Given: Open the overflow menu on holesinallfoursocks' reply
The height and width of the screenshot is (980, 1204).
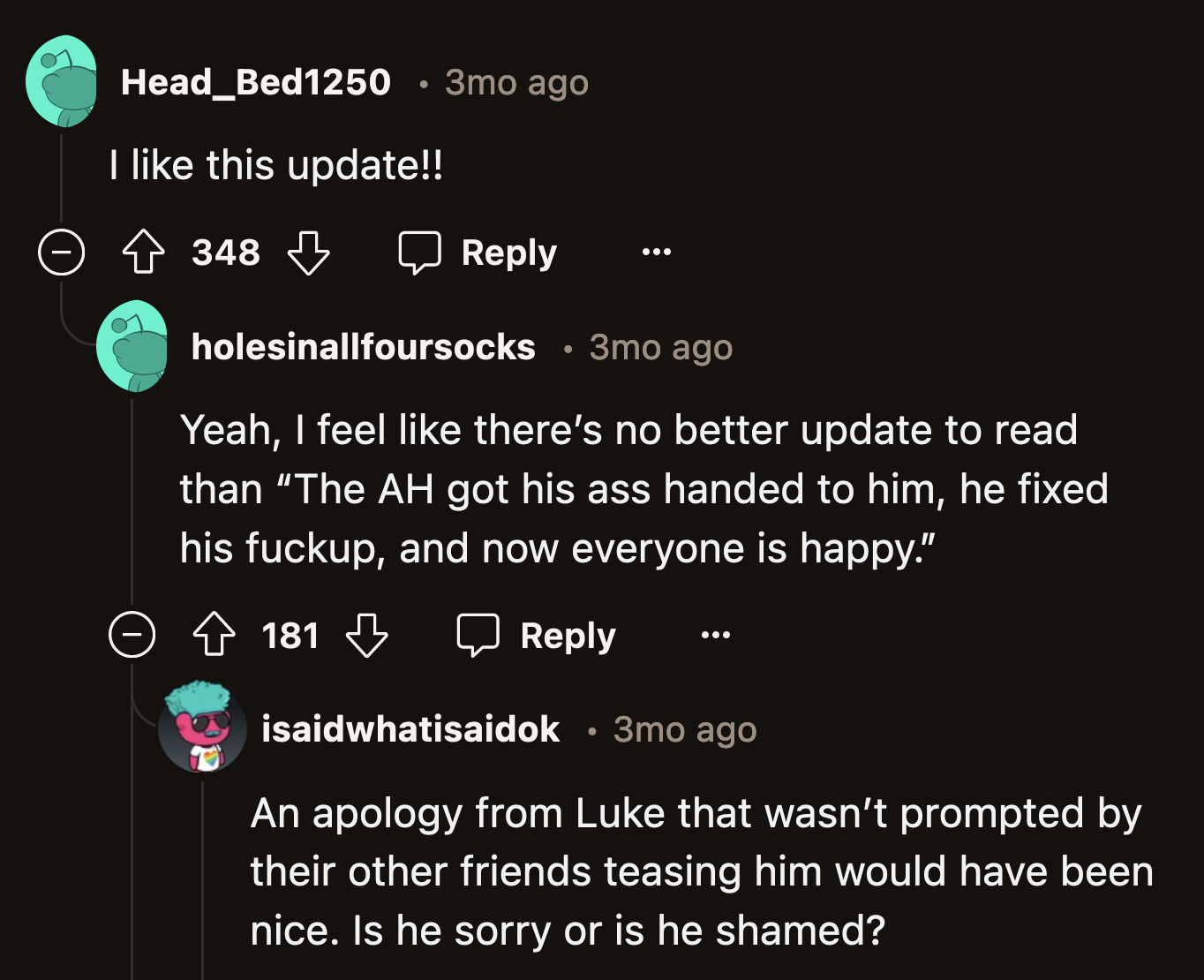Looking at the screenshot, I should (x=715, y=636).
